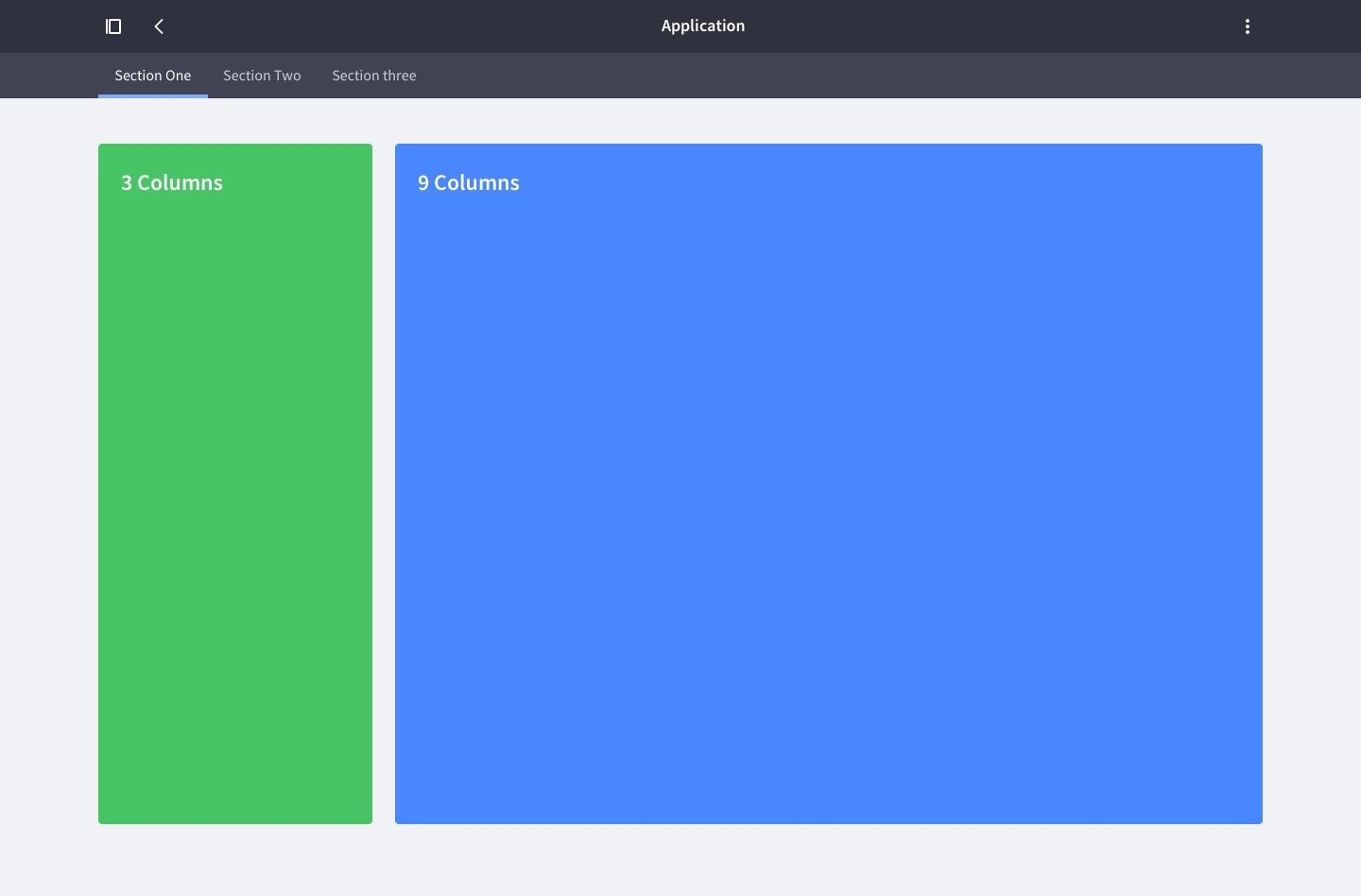Click the green 3 Columns card
The image size is (1361, 896).
pos(234,482)
